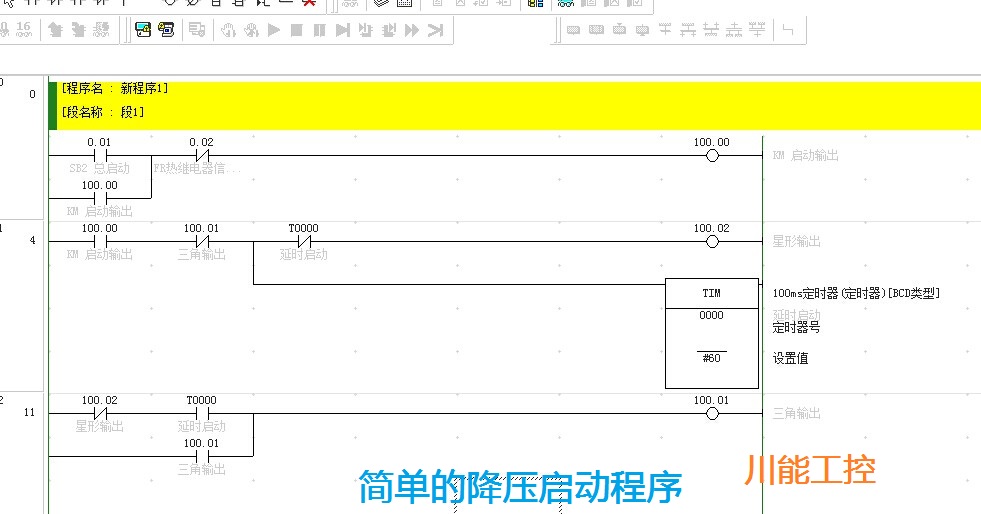This screenshot has height=514, width=981.
Task: Select the 0.01 SB2 start contact
Action: point(100,156)
